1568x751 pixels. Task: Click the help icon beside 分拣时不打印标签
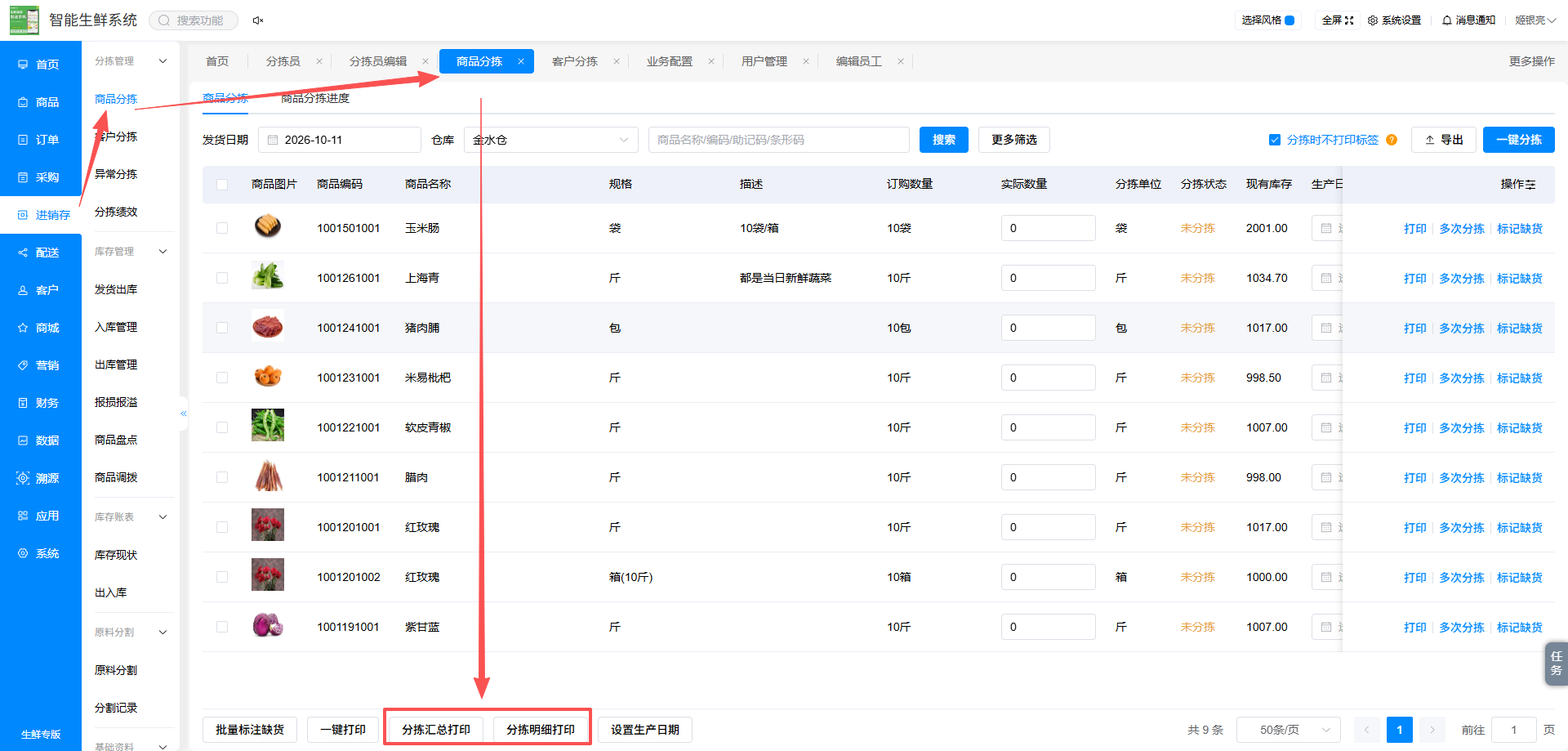tap(1392, 140)
